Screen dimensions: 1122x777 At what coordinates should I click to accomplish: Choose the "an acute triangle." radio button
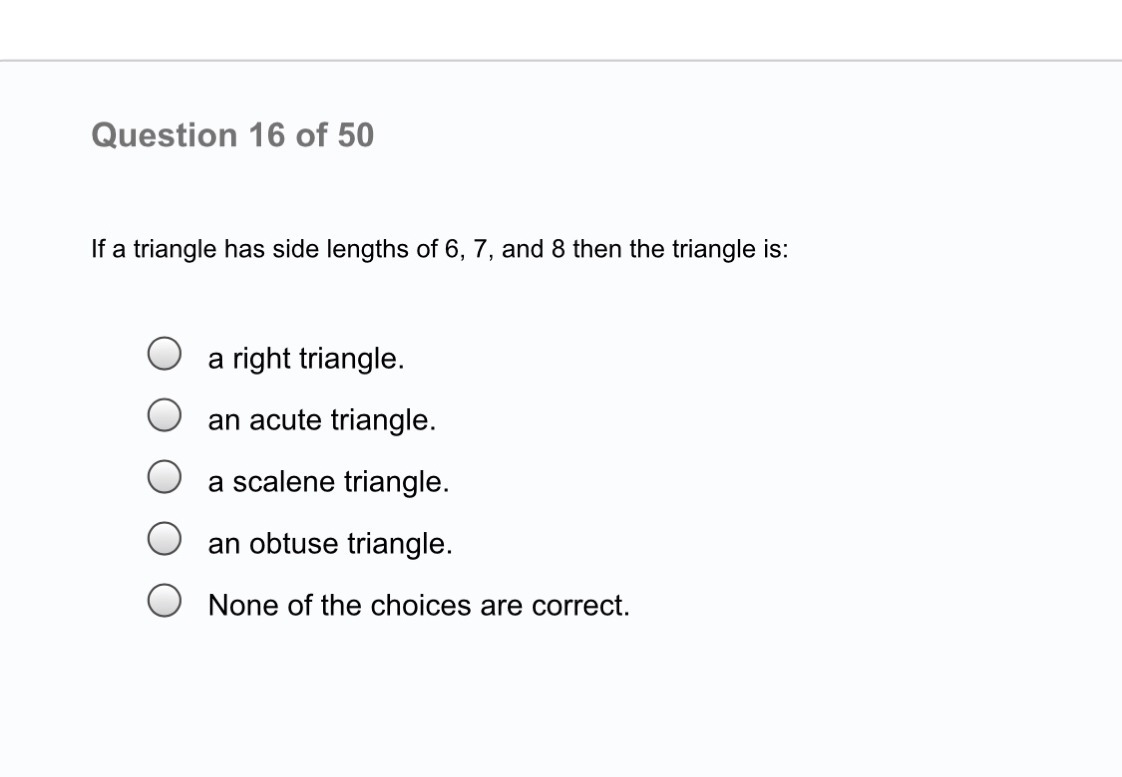(x=164, y=415)
